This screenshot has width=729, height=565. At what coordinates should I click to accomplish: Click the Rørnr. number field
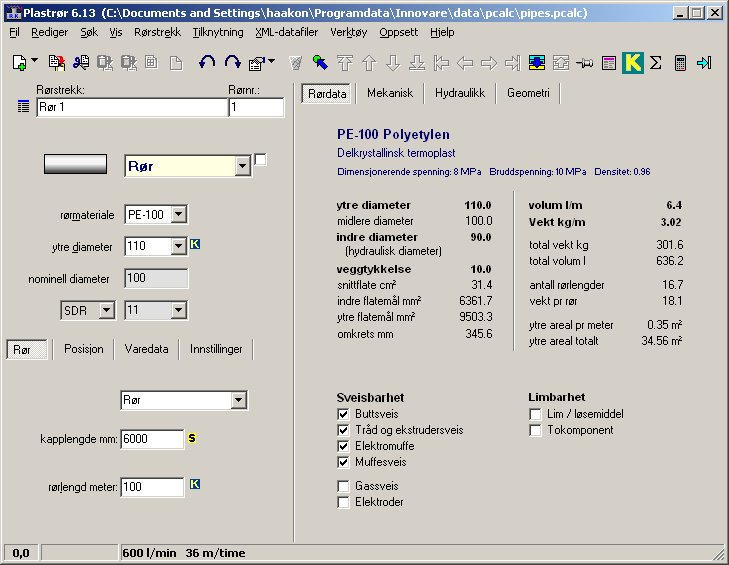tap(256, 107)
